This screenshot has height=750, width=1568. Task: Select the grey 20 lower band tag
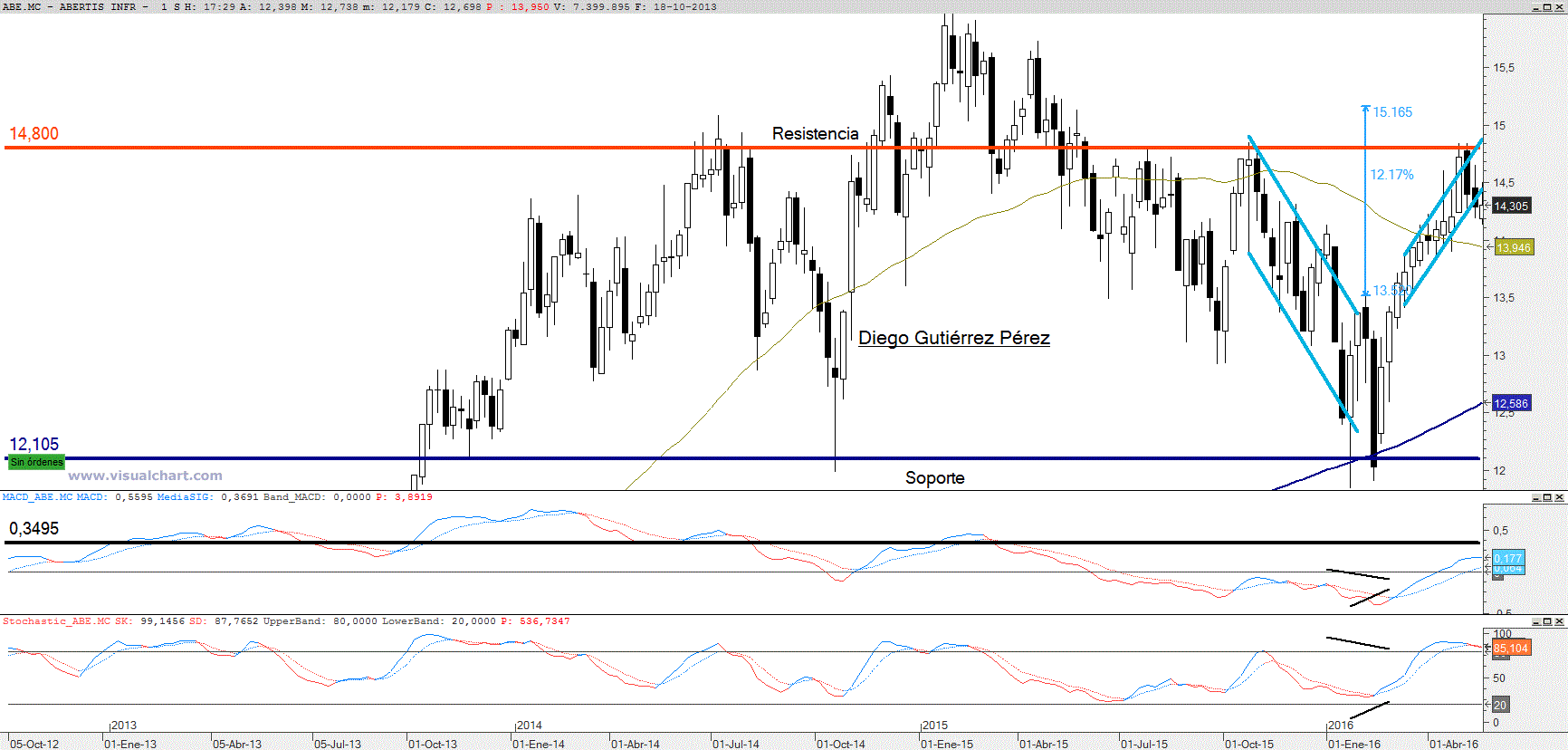coord(1500,705)
